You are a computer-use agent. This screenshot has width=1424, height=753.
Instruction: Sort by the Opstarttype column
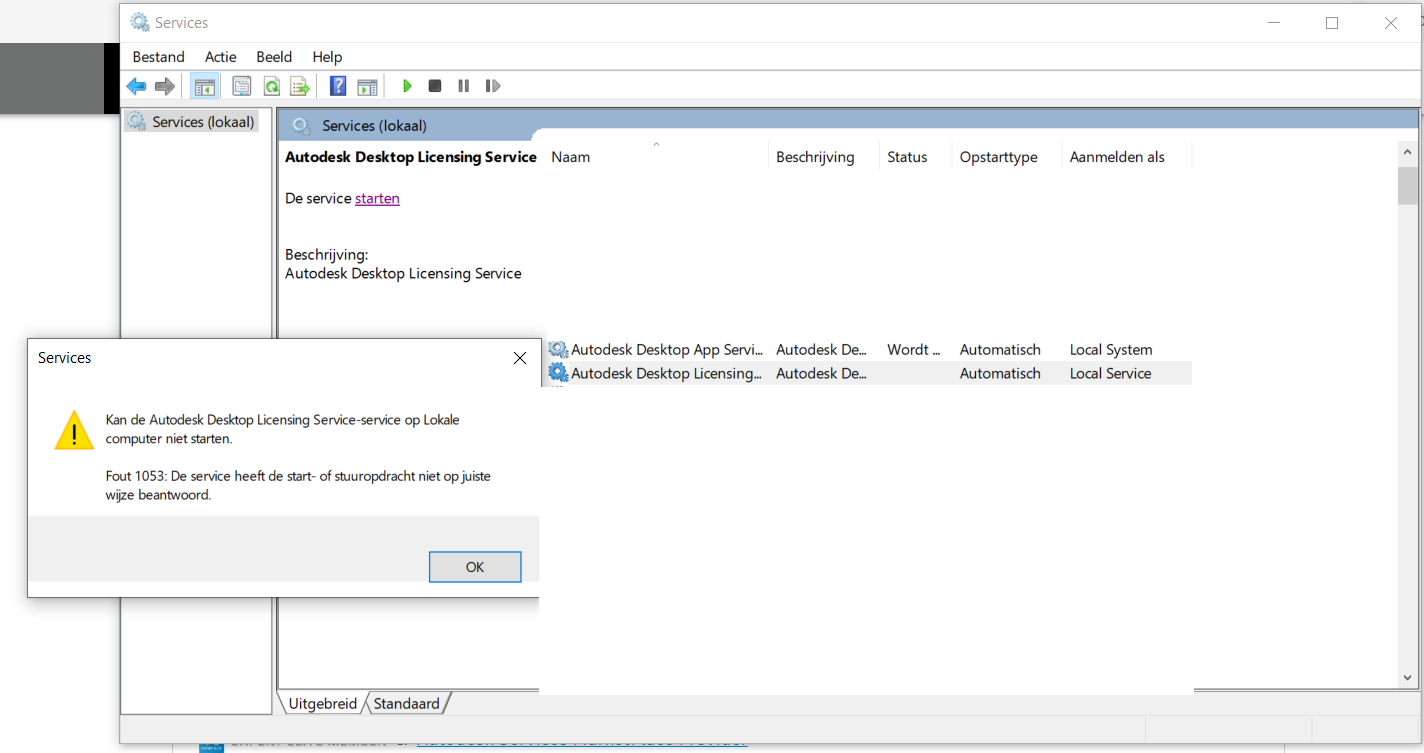(1006, 157)
